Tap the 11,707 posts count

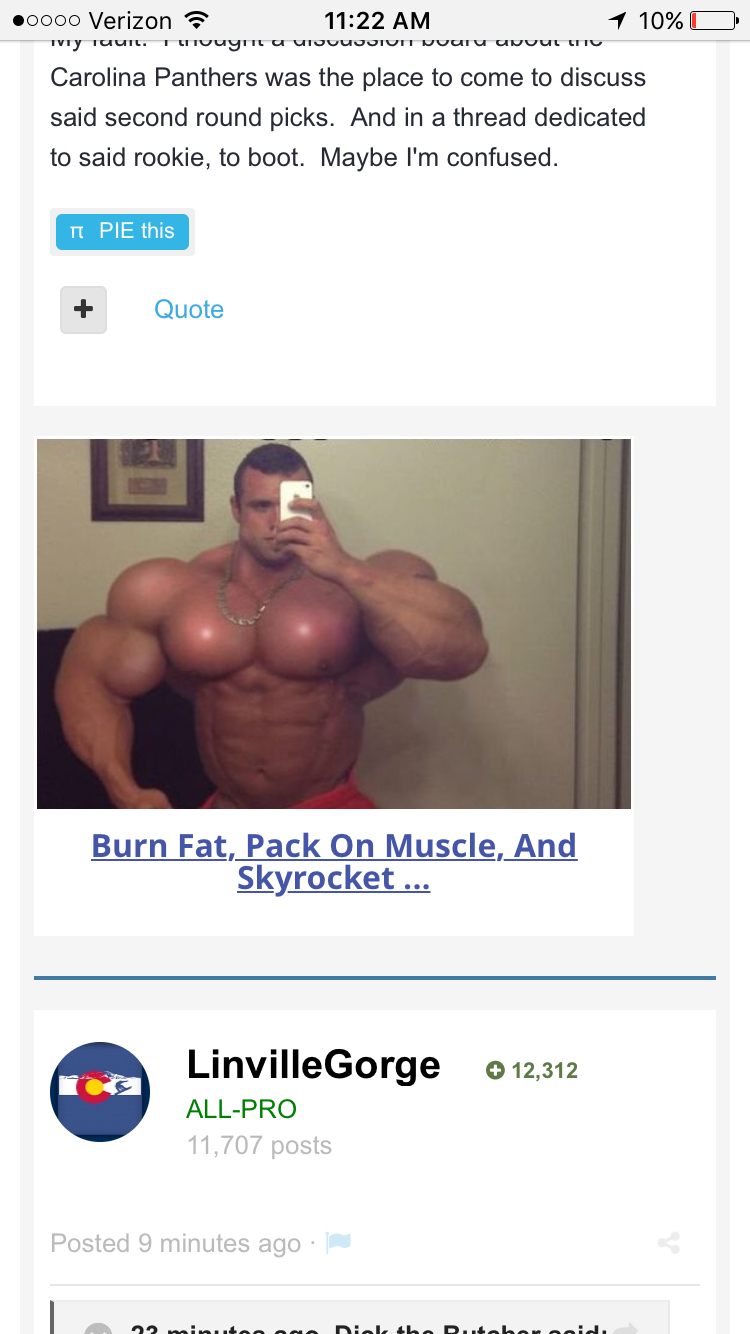click(x=260, y=1146)
